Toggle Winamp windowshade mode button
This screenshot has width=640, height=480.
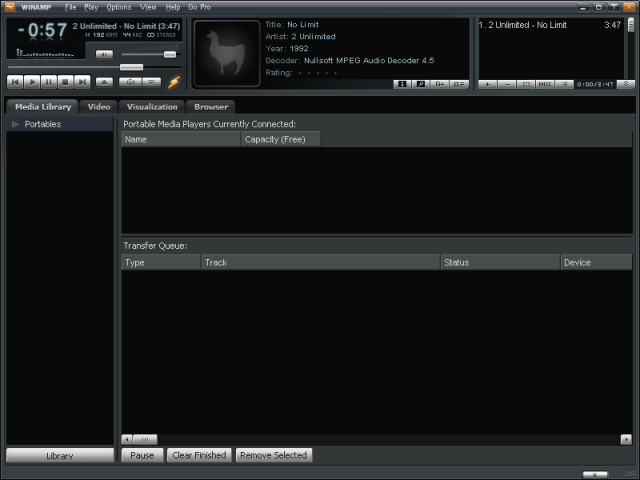(614, 7)
